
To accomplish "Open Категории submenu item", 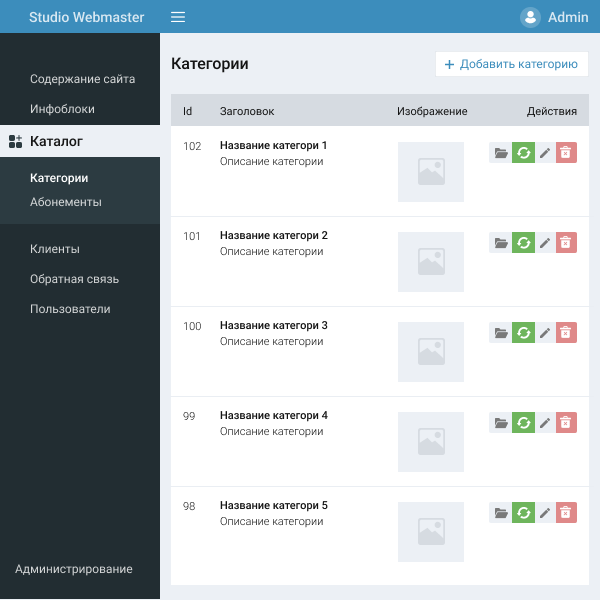I will click(x=59, y=178).
